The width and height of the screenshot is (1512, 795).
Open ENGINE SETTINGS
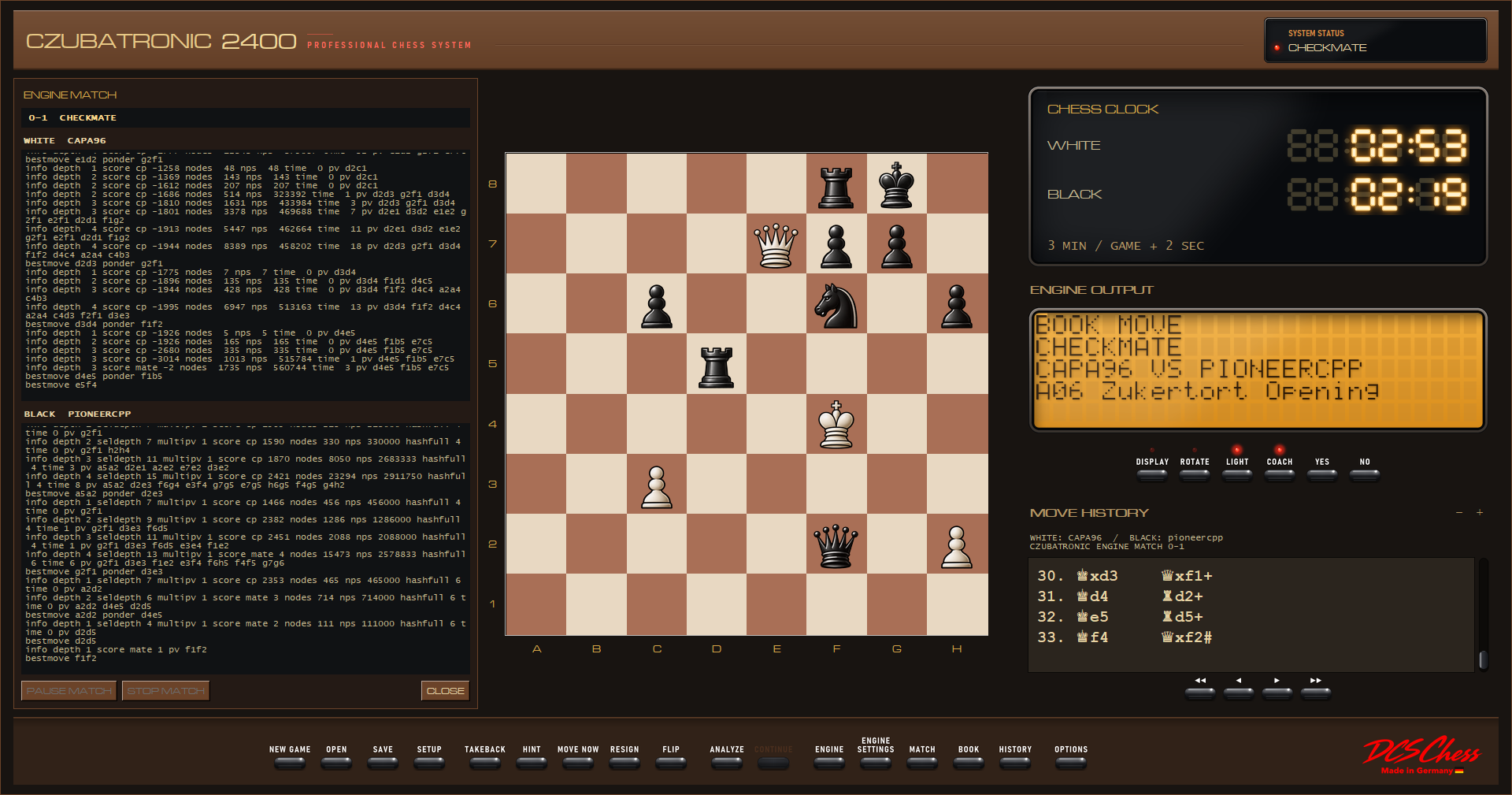(876, 763)
